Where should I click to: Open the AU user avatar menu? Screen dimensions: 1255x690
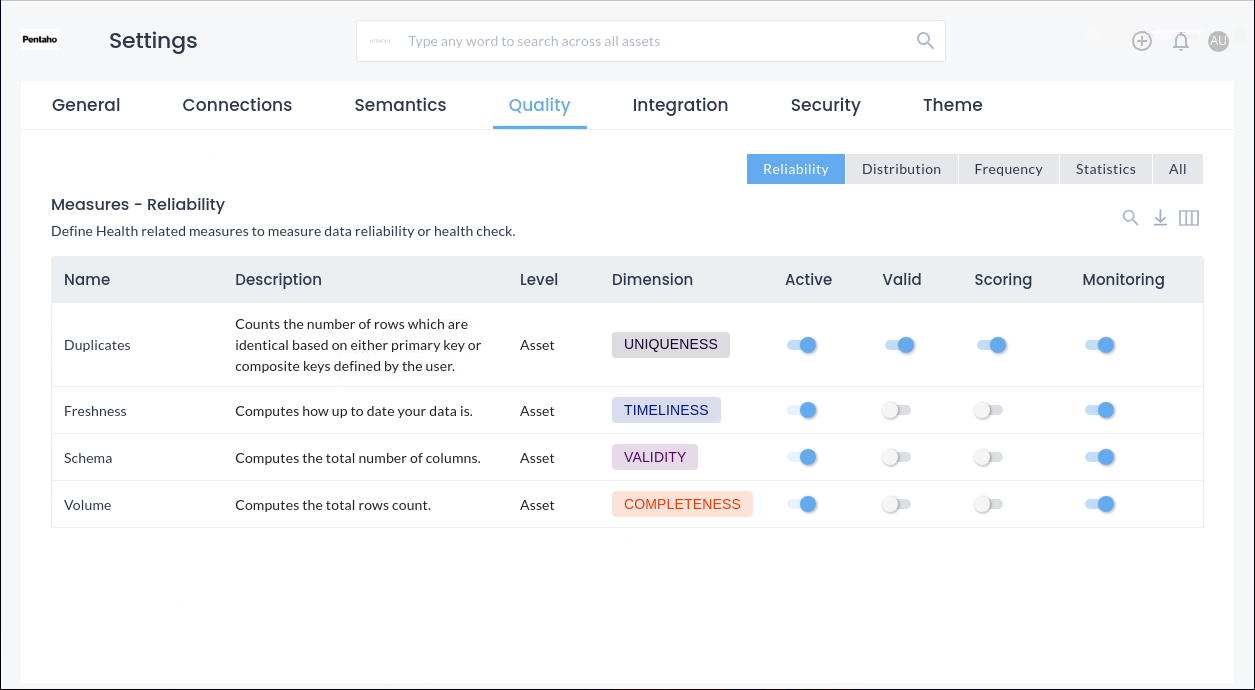[x=1218, y=41]
